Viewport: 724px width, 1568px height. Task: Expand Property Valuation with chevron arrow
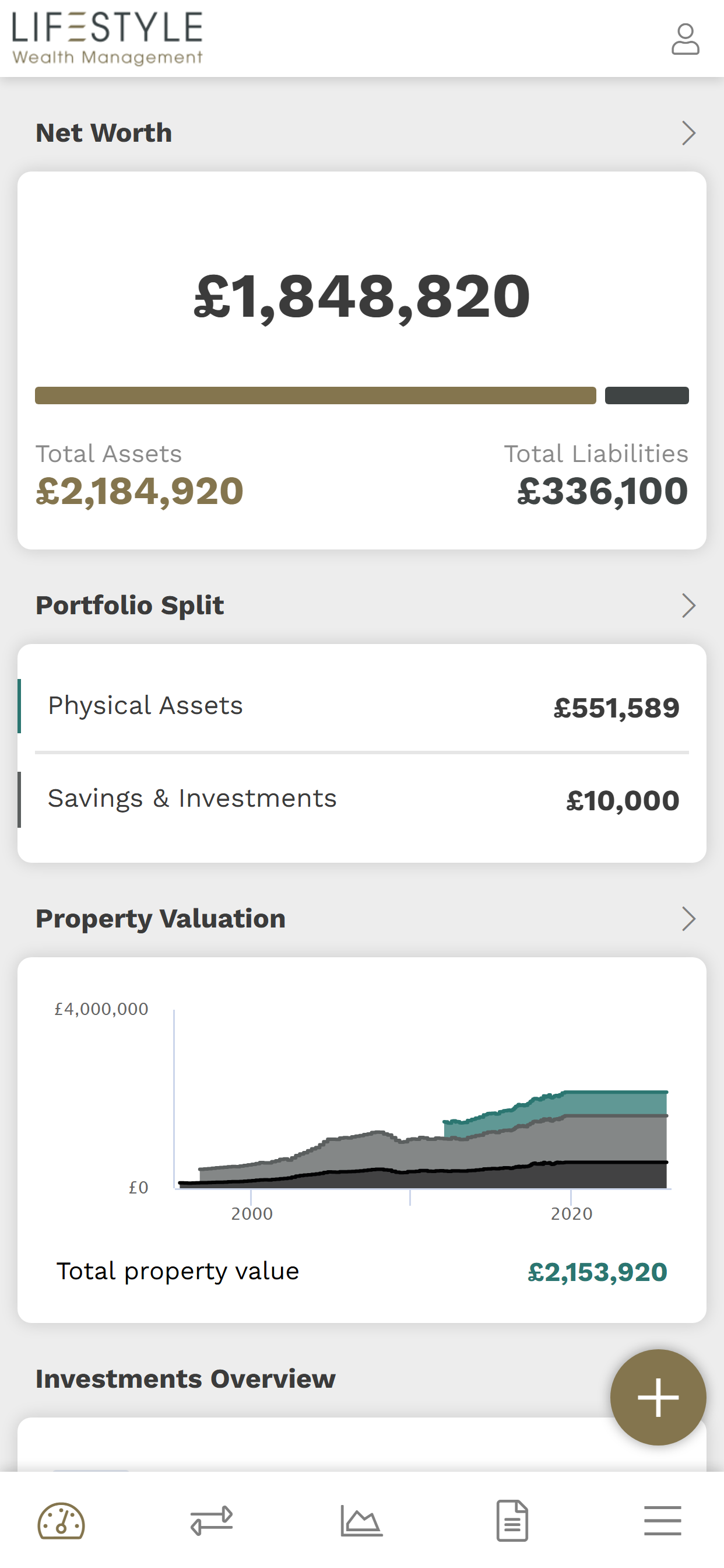688,919
